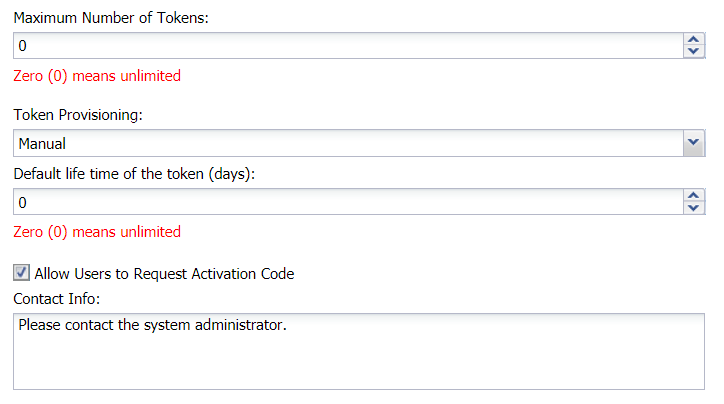Click the 'Allow Users to Request Activation Code' label
724x404 pixels.
tap(164, 273)
